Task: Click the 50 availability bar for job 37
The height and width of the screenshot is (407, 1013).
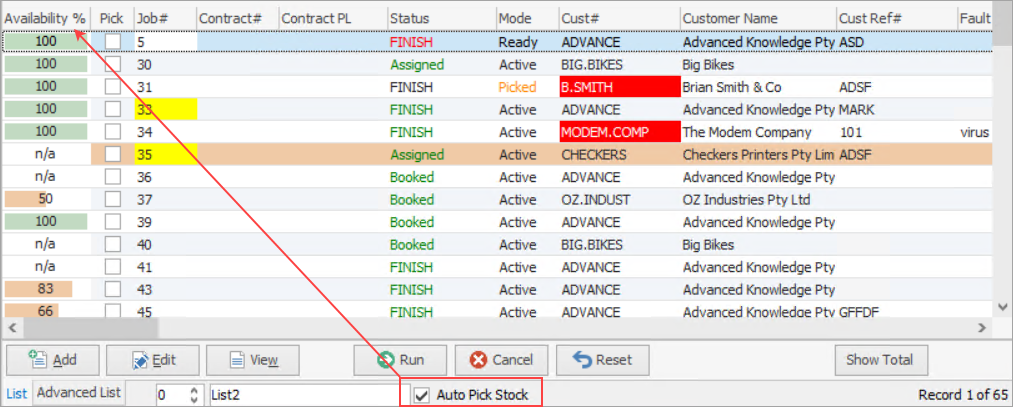Action: (45, 200)
